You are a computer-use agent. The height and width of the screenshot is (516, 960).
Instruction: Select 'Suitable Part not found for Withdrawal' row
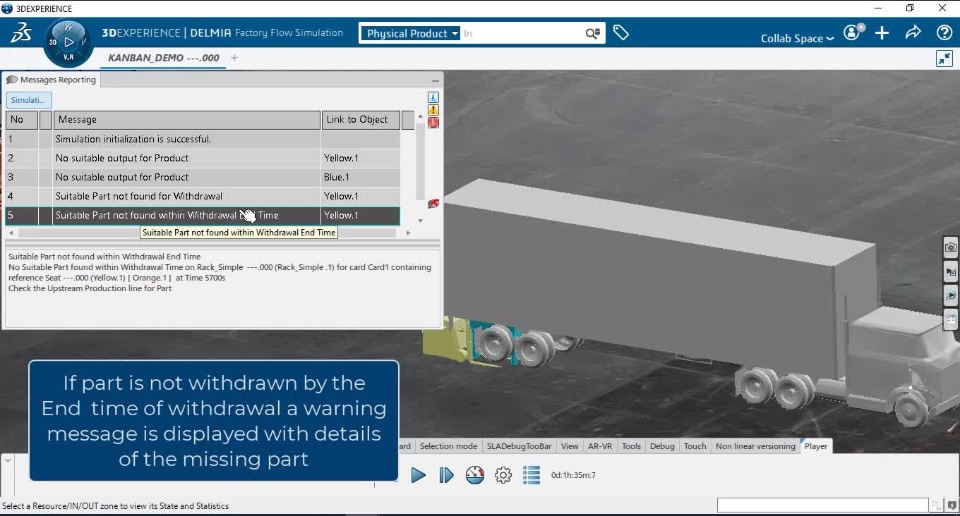[203, 196]
